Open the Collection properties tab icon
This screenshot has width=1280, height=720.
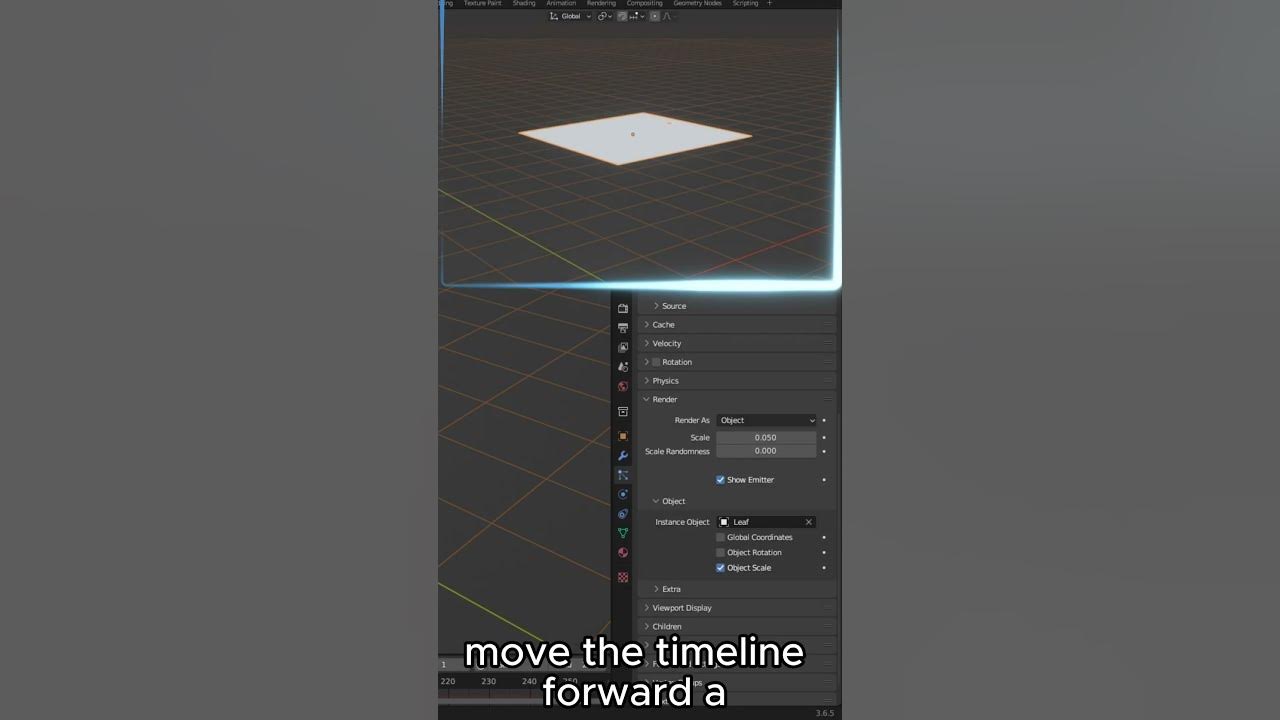click(x=623, y=411)
